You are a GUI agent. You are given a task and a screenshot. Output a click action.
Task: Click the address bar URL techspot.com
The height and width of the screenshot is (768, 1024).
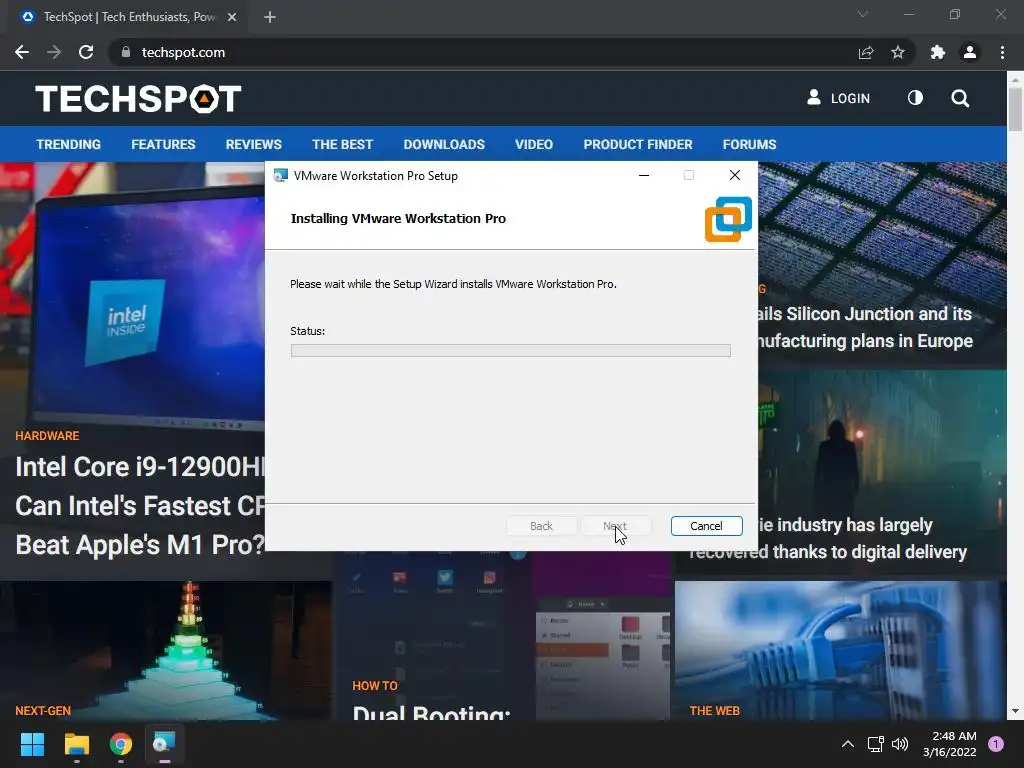184,52
